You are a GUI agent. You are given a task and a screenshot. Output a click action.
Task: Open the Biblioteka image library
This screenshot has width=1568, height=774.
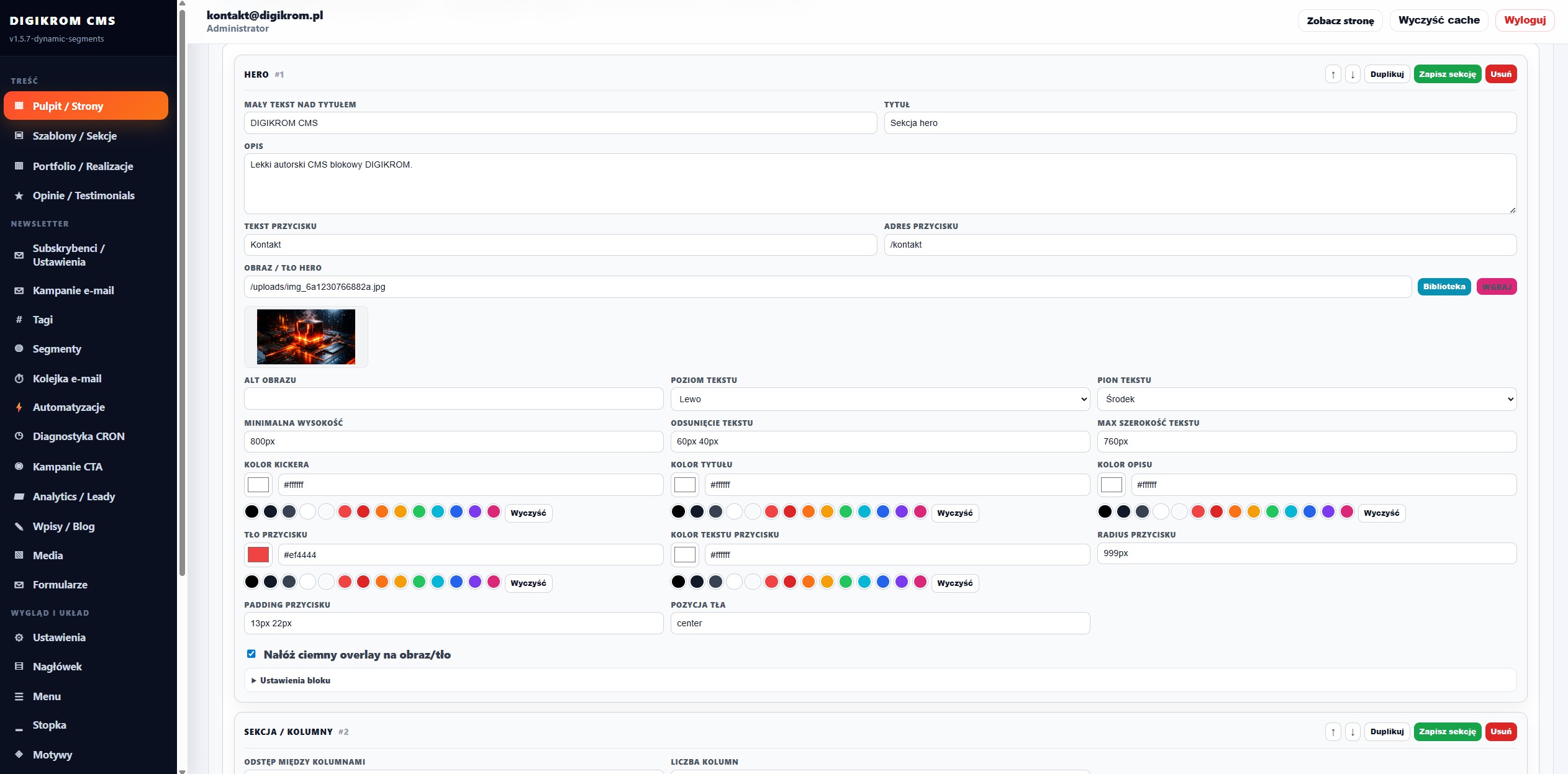pos(1444,287)
